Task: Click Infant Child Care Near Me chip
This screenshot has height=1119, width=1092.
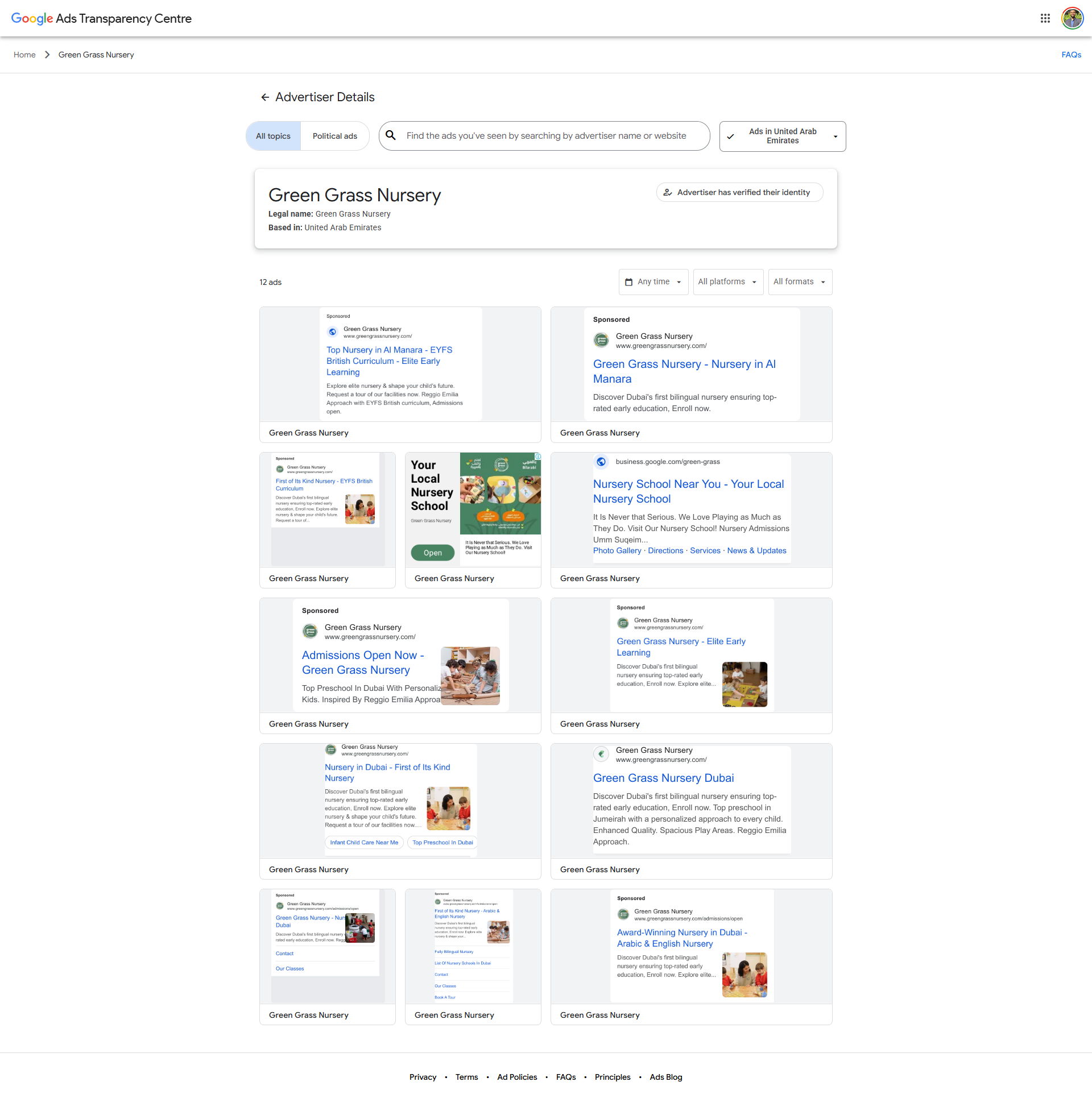Action: pos(364,842)
